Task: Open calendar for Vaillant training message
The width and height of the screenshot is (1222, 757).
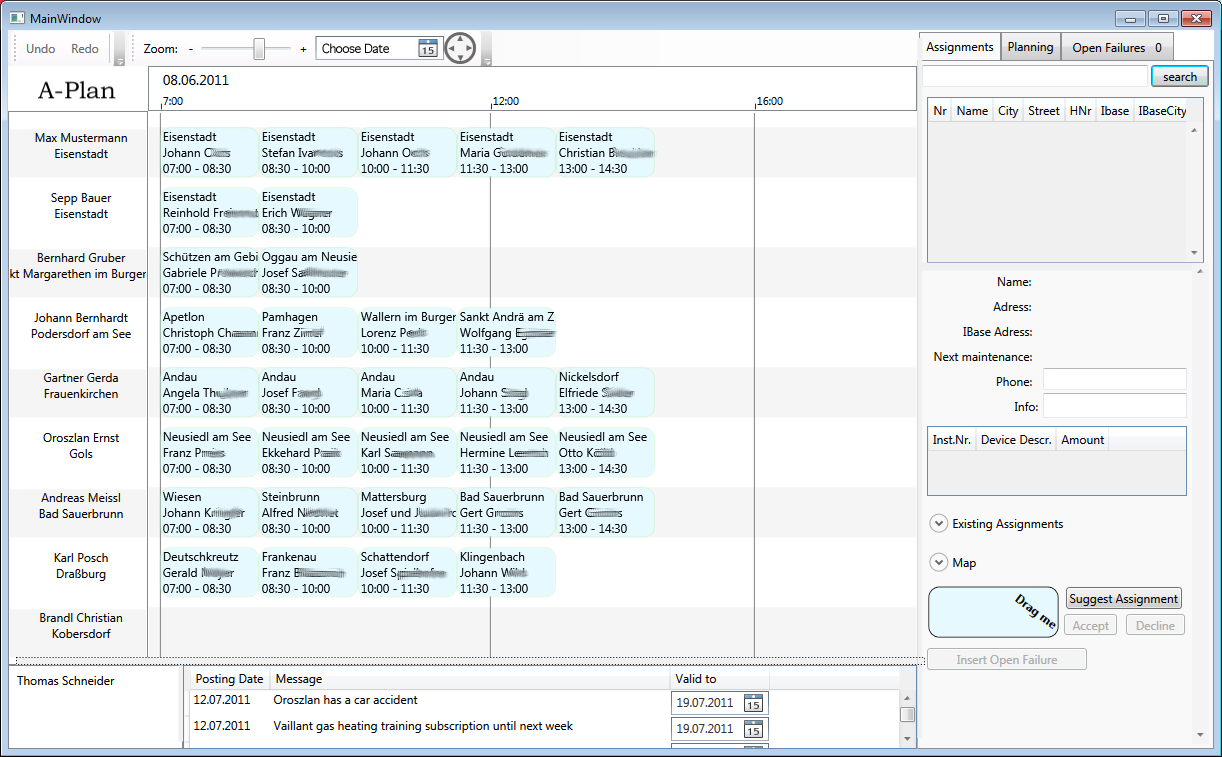Action: coord(754,729)
